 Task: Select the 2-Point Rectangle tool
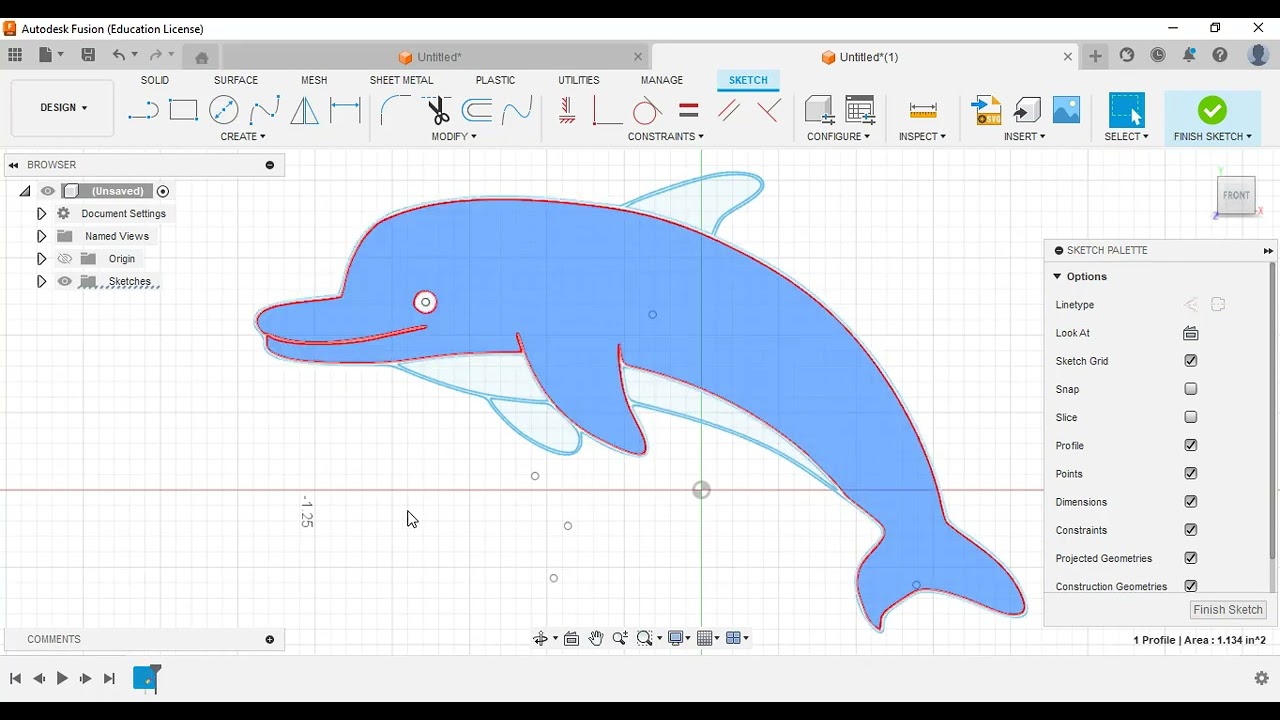click(x=183, y=110)
